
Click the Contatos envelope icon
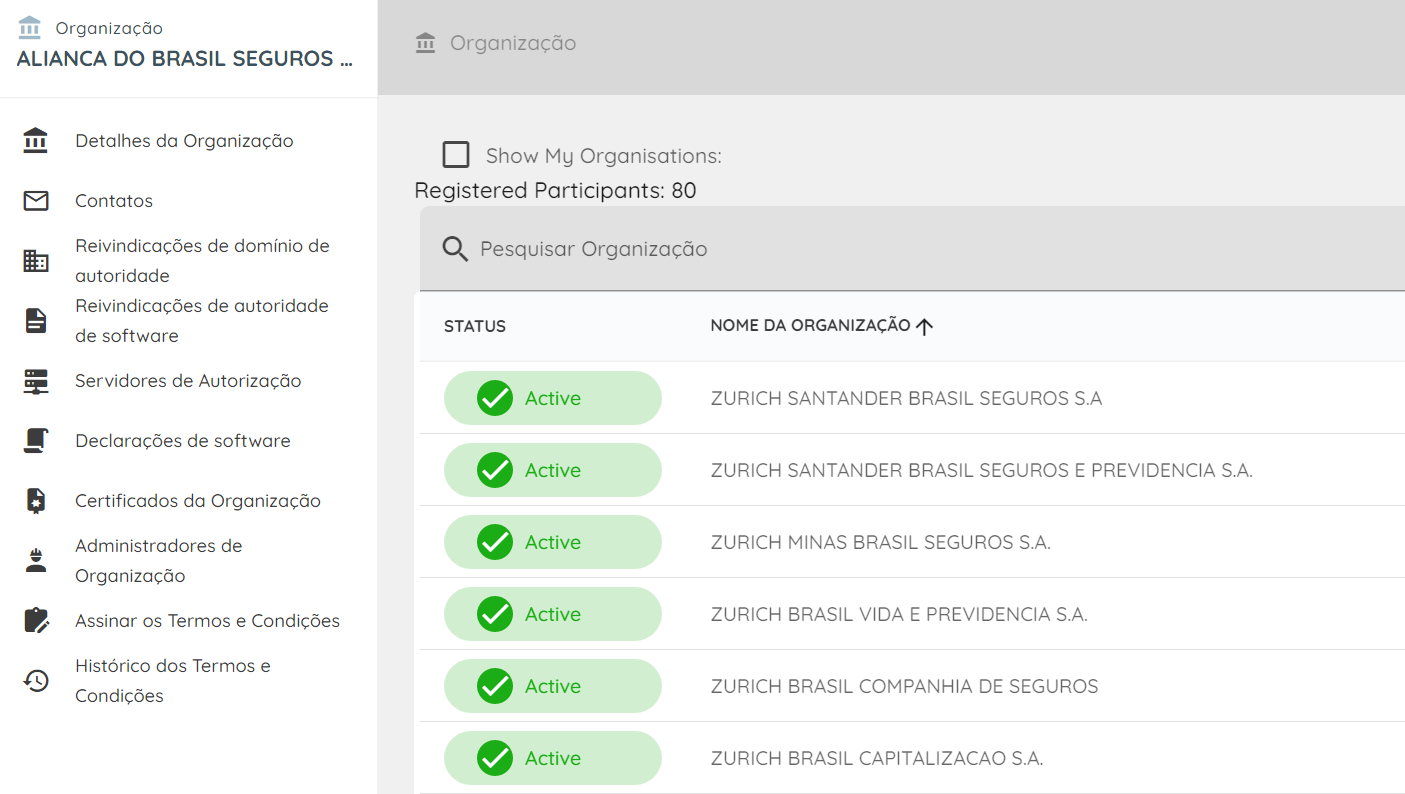(x=36, y=201)
